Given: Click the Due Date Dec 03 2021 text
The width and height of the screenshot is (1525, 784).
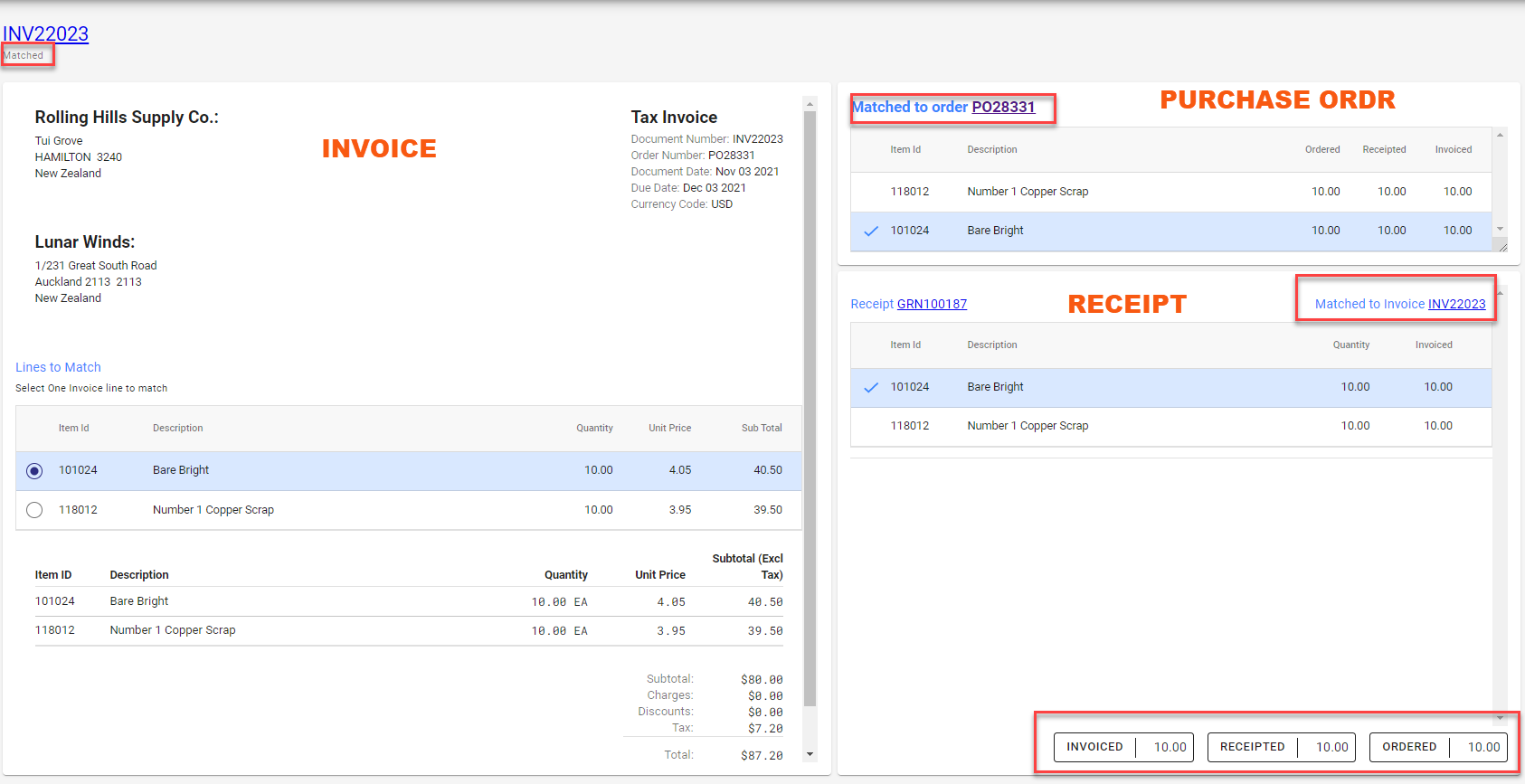Looking at the screenshot, I should coord(688,188).
